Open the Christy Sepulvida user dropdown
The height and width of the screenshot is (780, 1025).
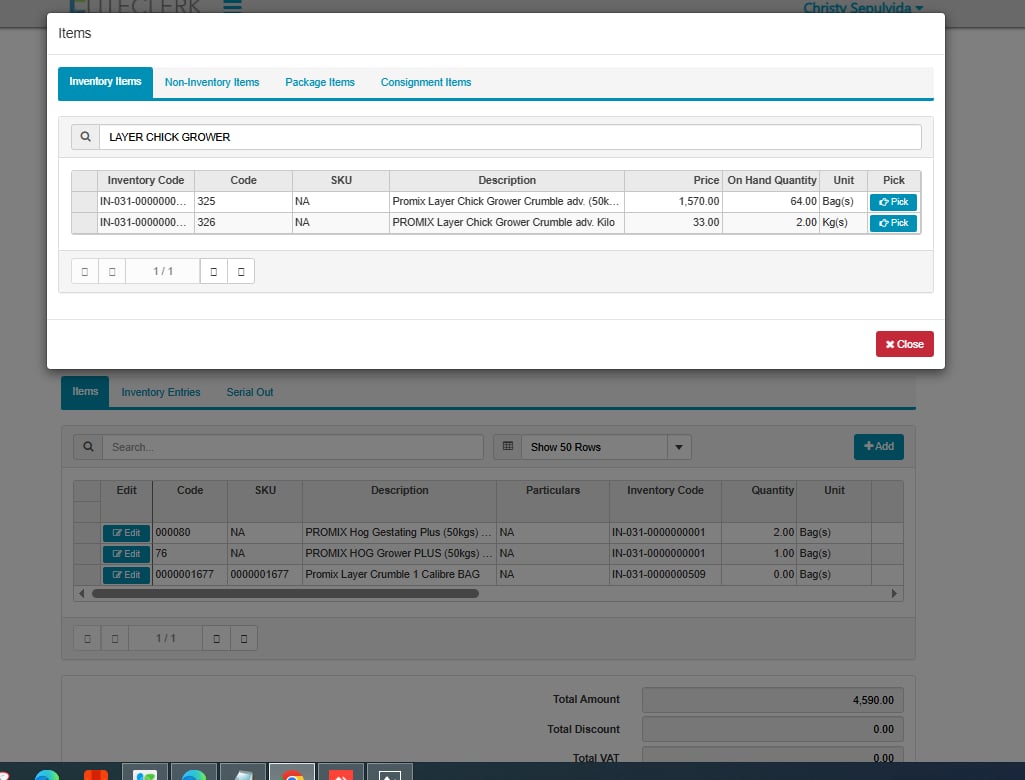(863, 8)
